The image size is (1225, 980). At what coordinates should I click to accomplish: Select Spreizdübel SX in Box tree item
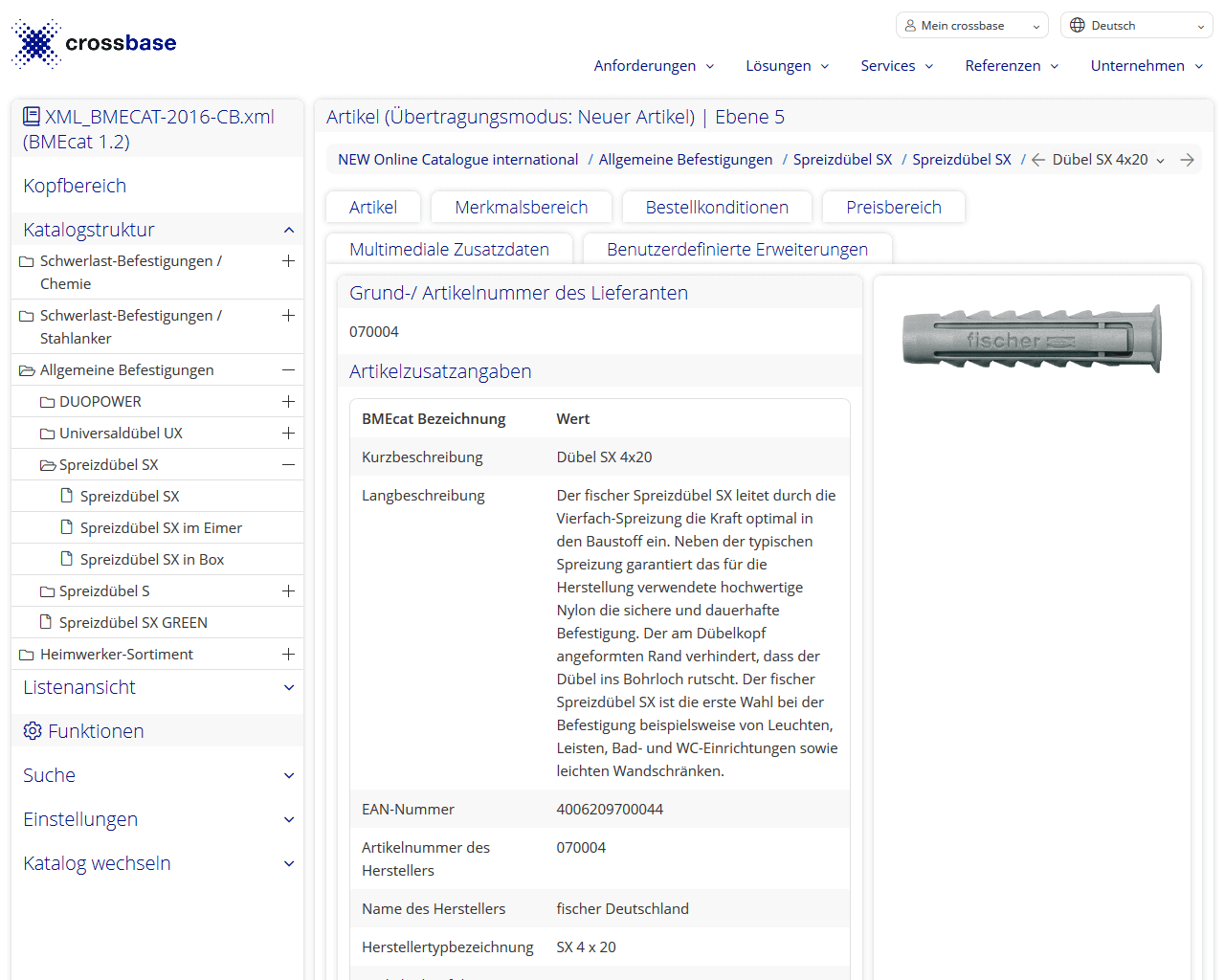click(x=152, y=560)
